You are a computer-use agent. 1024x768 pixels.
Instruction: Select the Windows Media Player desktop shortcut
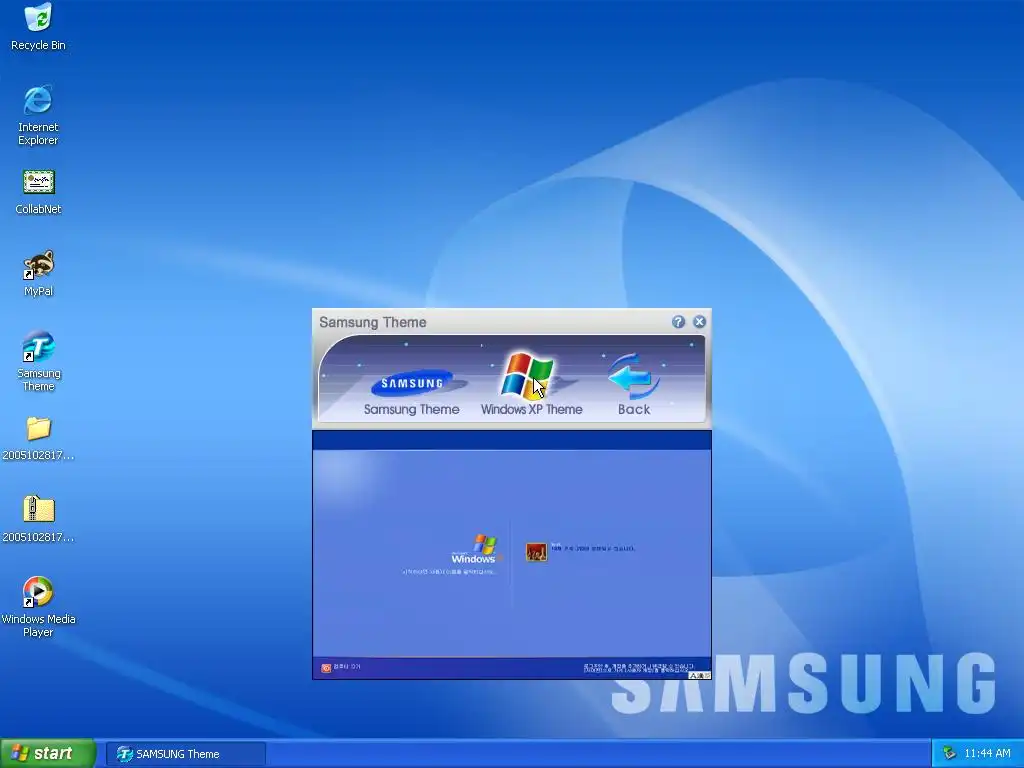[38, 607]
